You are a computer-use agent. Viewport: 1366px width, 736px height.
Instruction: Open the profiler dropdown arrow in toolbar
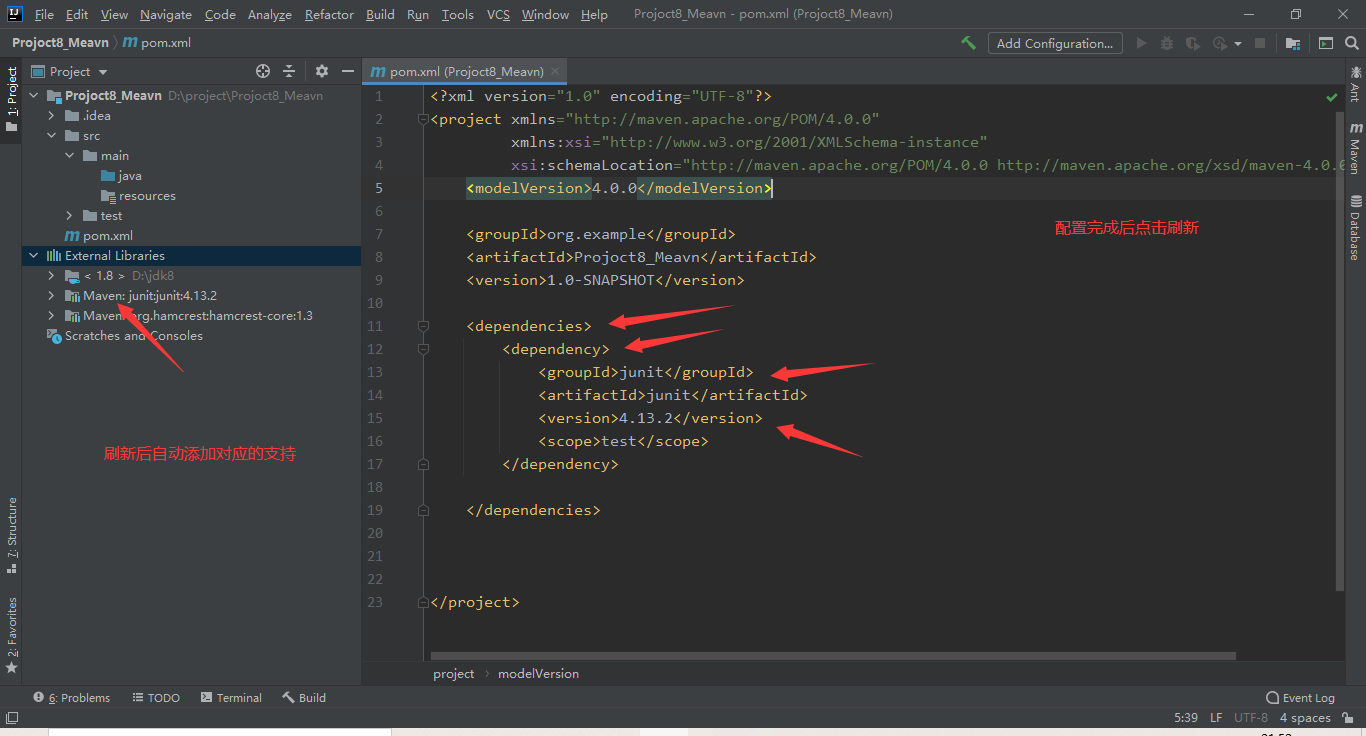click(x=1238, y=44)
